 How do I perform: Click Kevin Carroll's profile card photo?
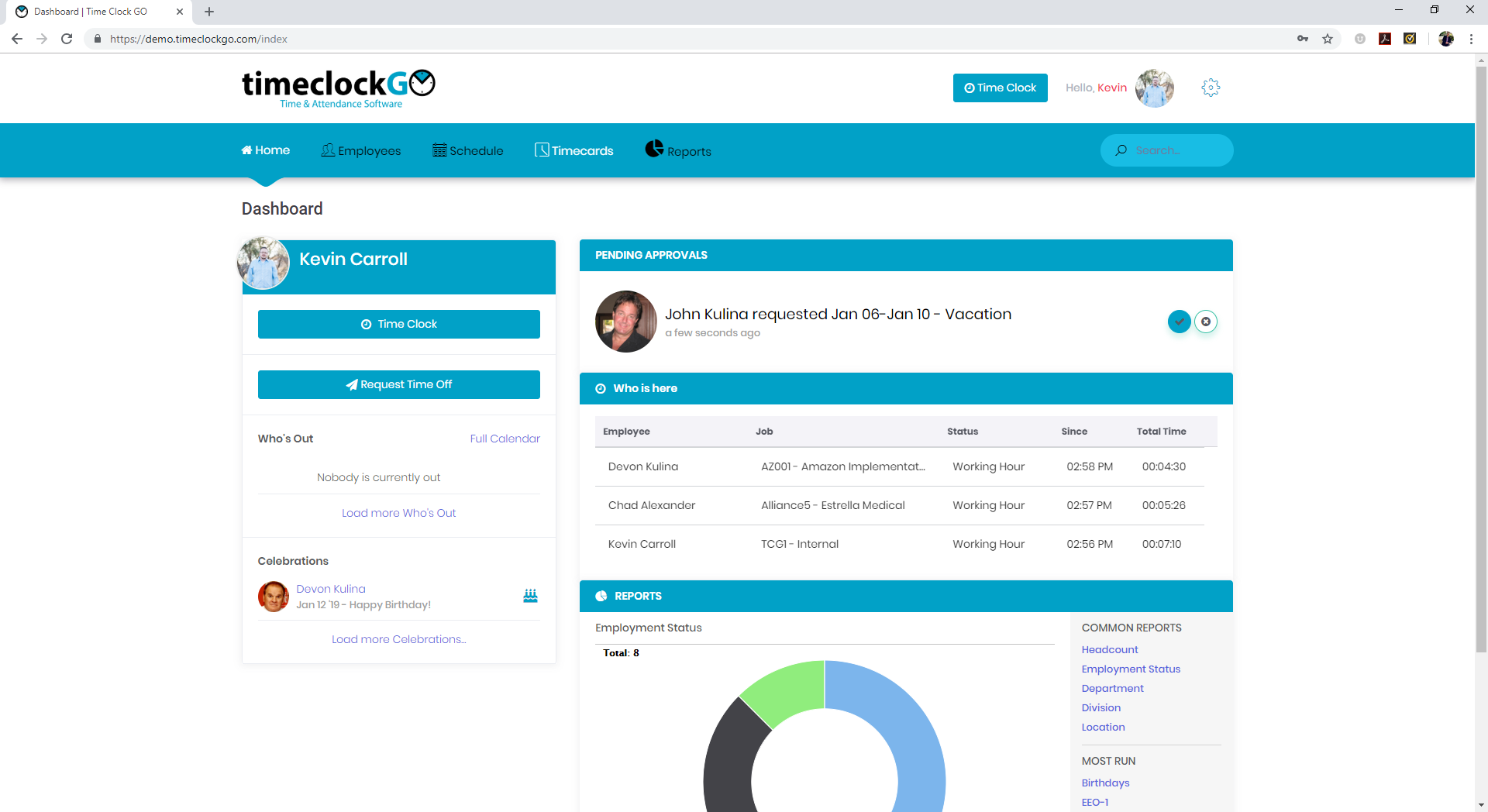click(x=263, y=263)
